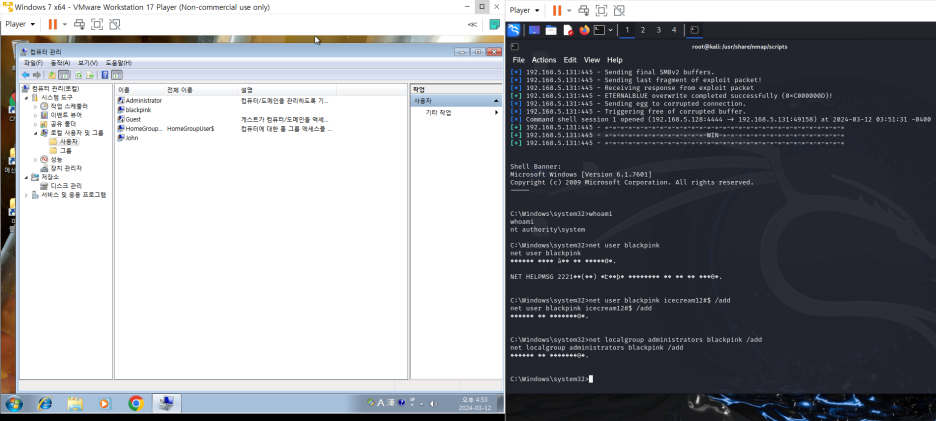Select the Administrator user row
The width and height of the screenshot is (936, 421).
point(140,101)
